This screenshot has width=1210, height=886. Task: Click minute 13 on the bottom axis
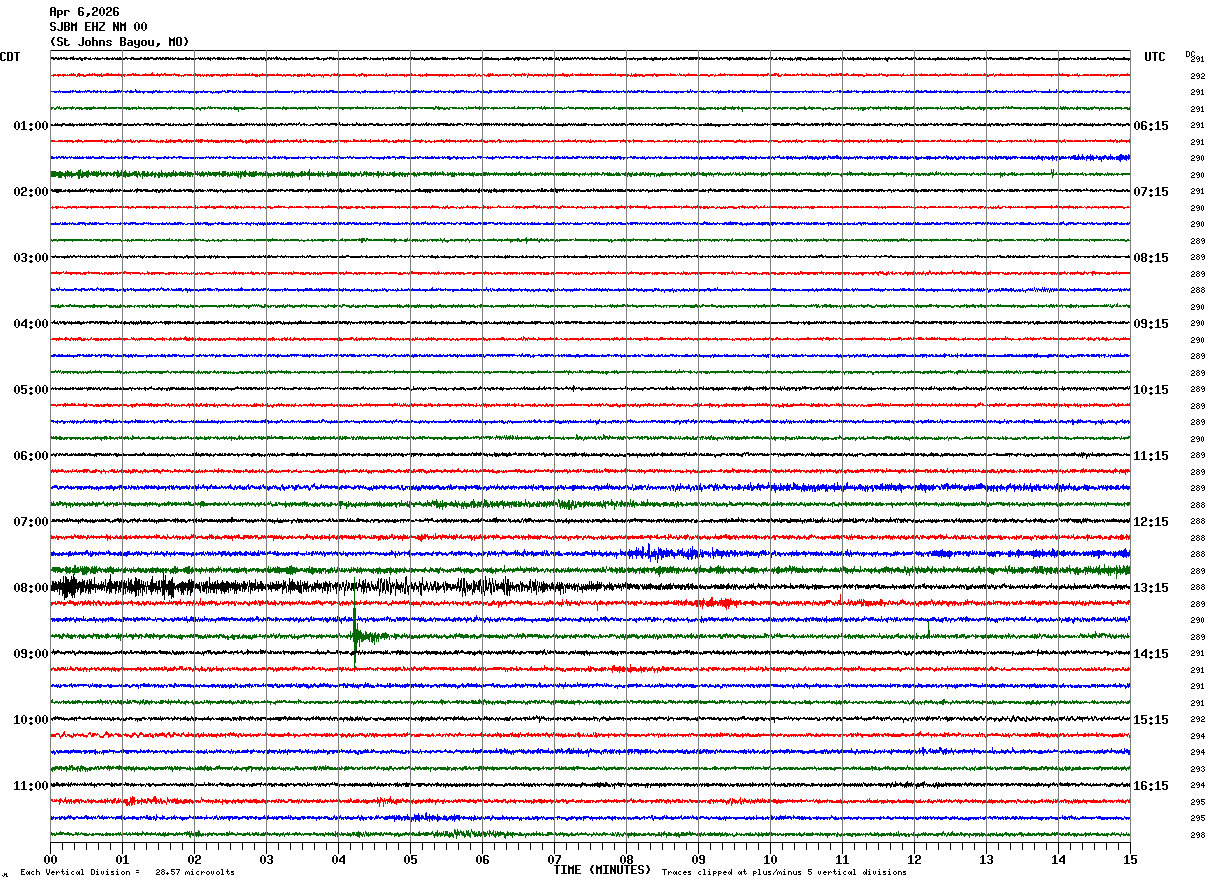pos(986,859)
